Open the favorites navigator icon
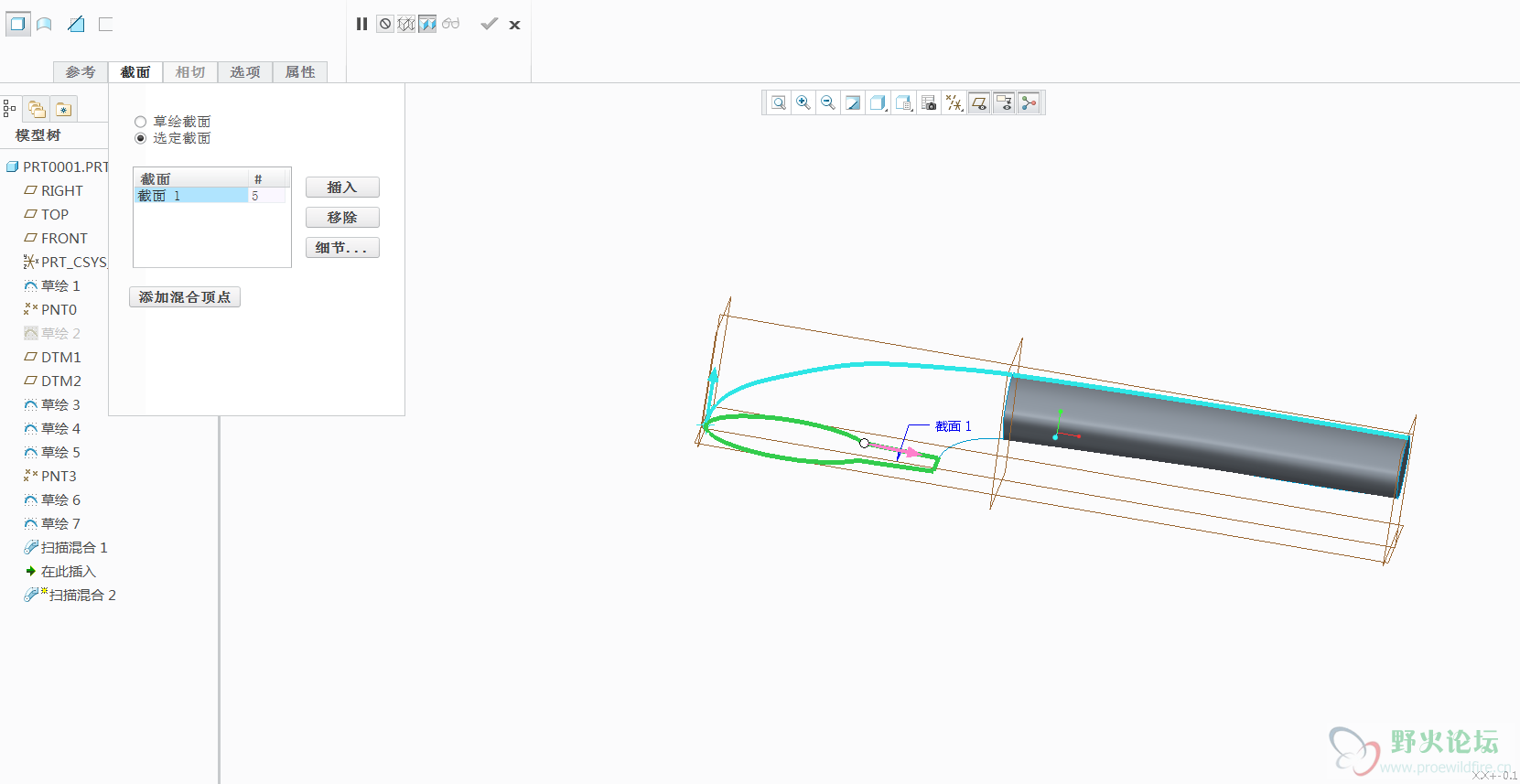This screenshot has width=1520, height=784. [63, 109]
